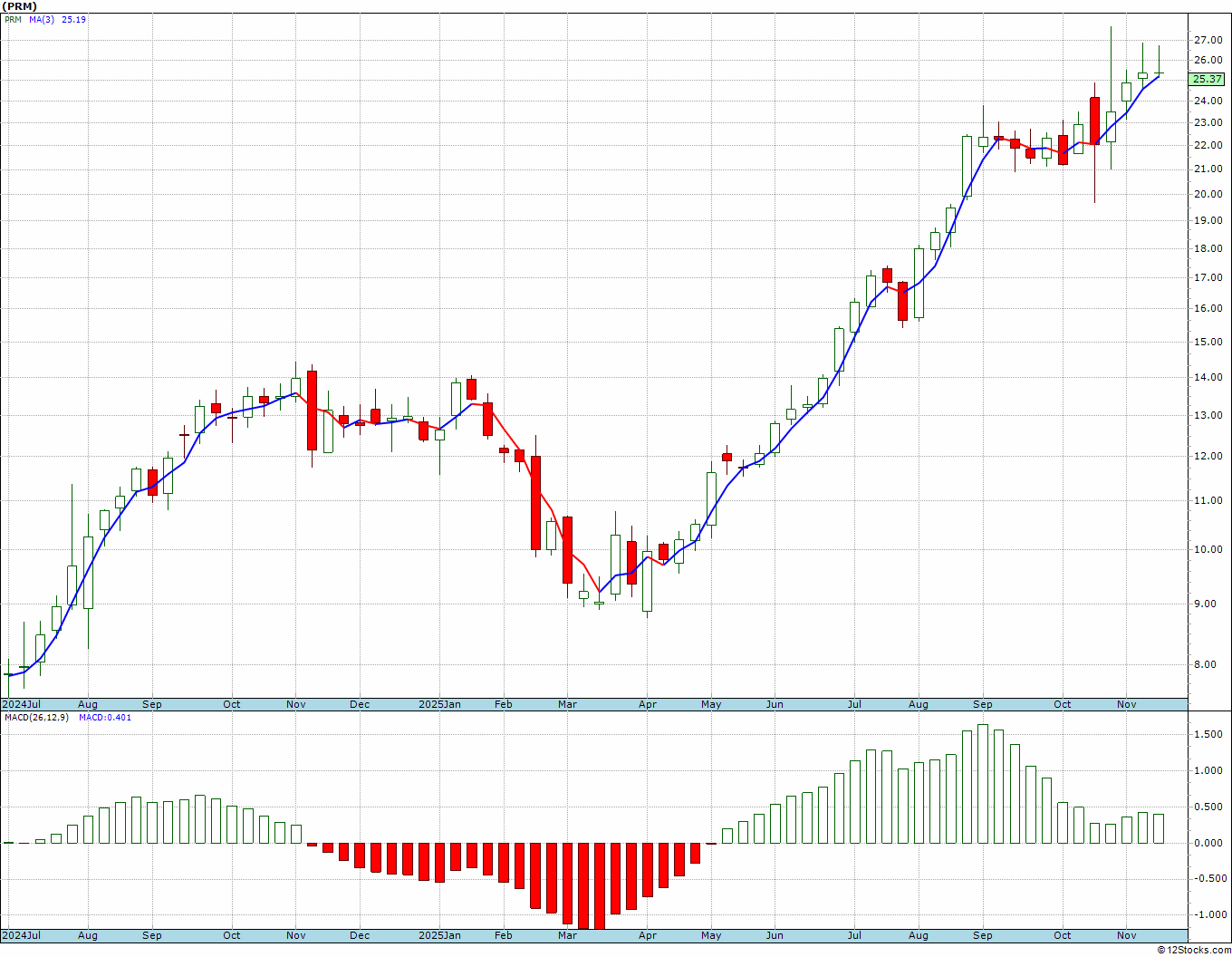1232x957 pixels.
Task: Click the 24.00 price axis label
Action: (1208, 101)
